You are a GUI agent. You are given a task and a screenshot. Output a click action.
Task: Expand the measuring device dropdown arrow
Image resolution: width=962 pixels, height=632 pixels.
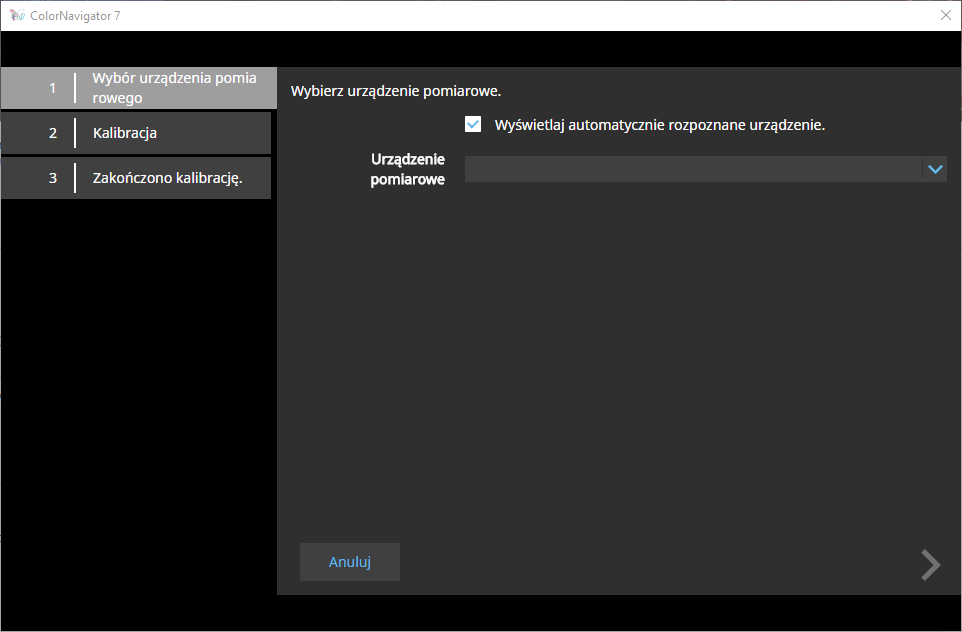tap(935, 169)
